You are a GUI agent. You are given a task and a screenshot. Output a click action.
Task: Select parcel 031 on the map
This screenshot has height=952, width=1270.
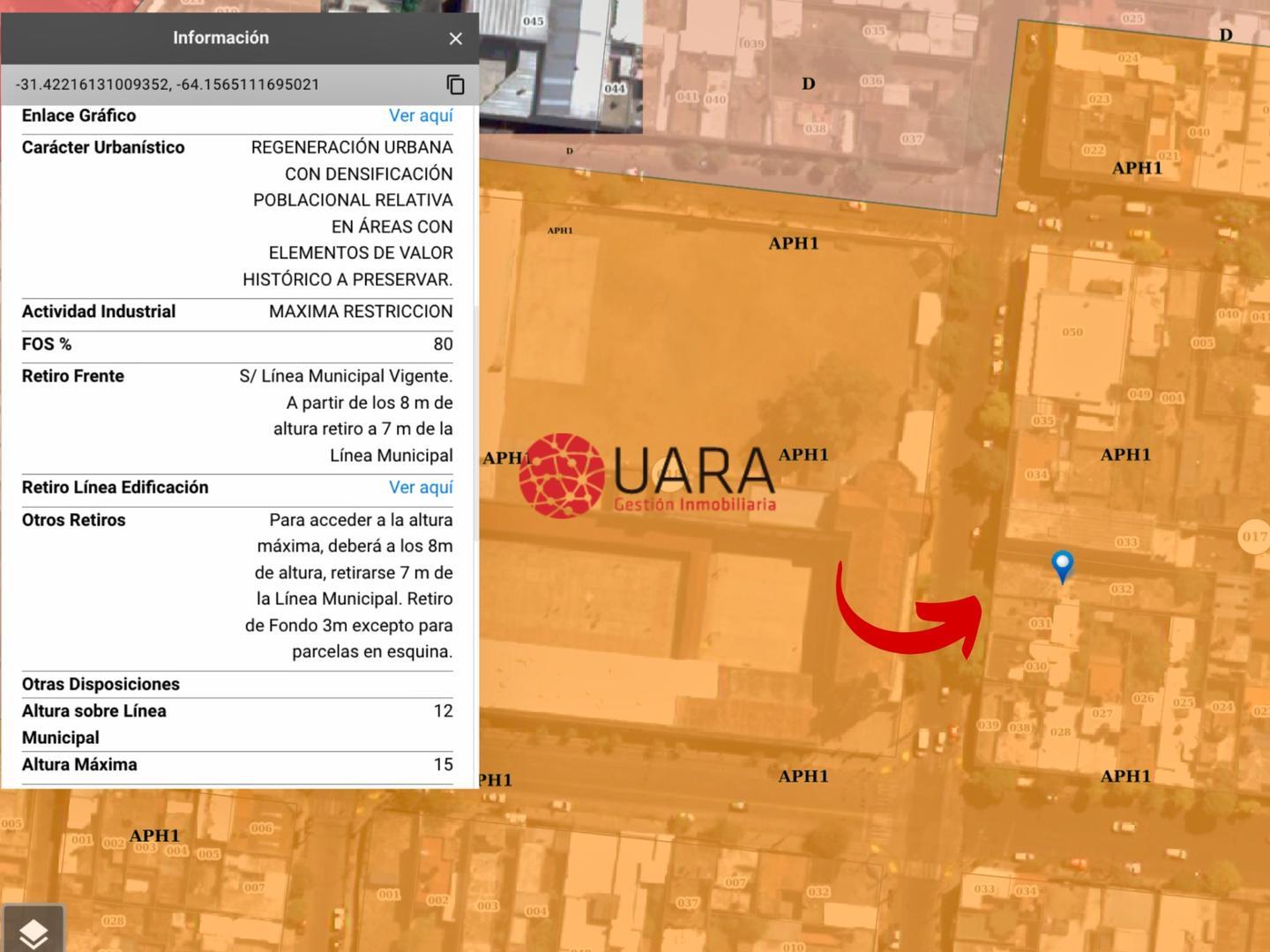tap(1040, 623)
